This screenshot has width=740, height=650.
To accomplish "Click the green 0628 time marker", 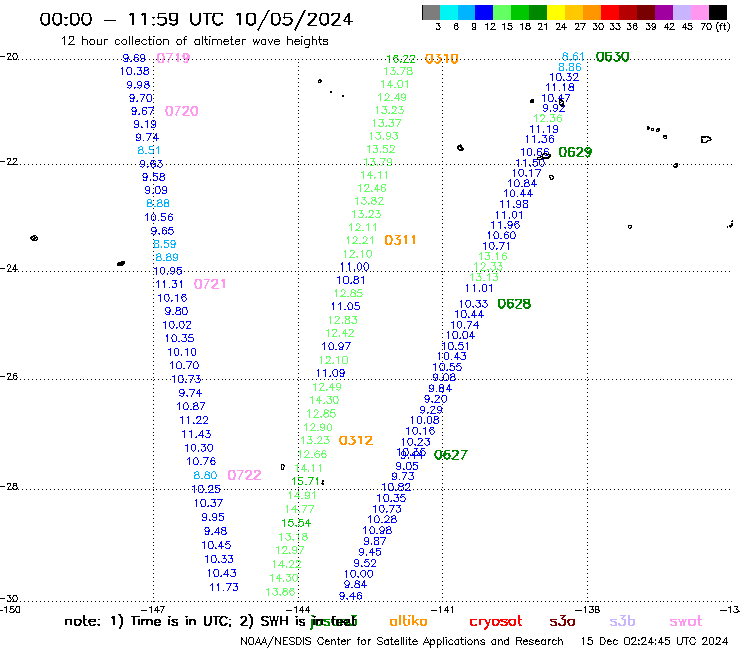I will pos(514,304).
